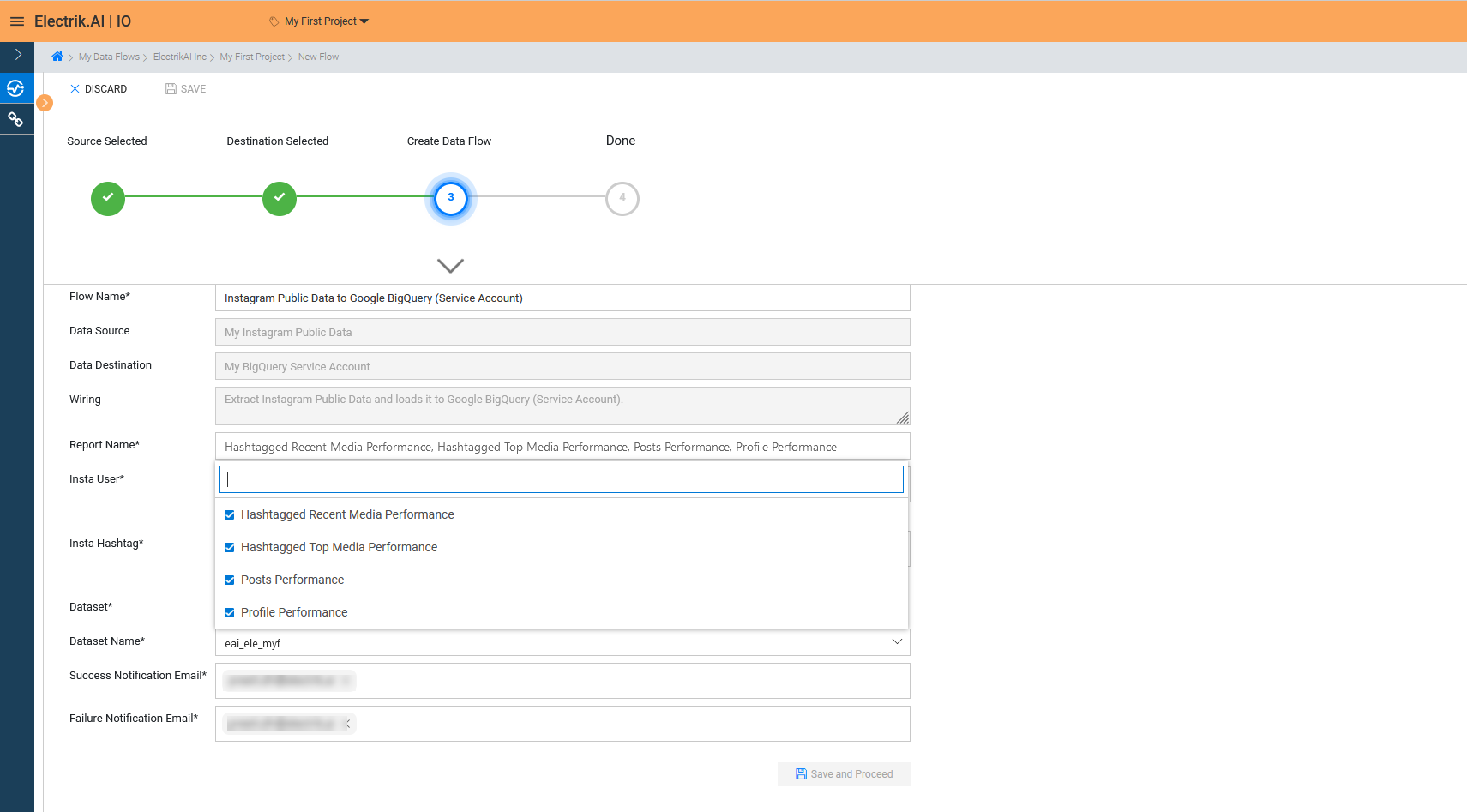The image size is (1467, 812).
Task: Open My Data Flows breadcrumb
Action: coord(109,57)
